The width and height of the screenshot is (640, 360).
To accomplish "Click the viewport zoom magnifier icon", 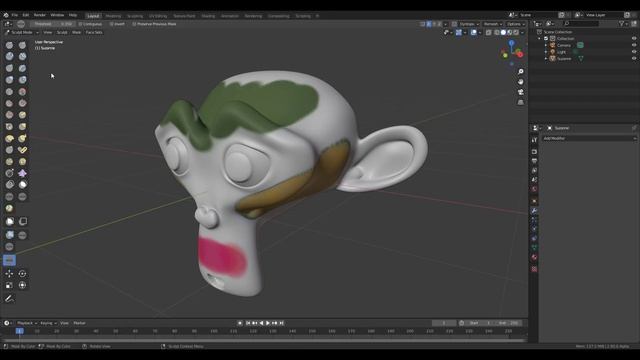I will pyautogui.click(x=520, y=71).
